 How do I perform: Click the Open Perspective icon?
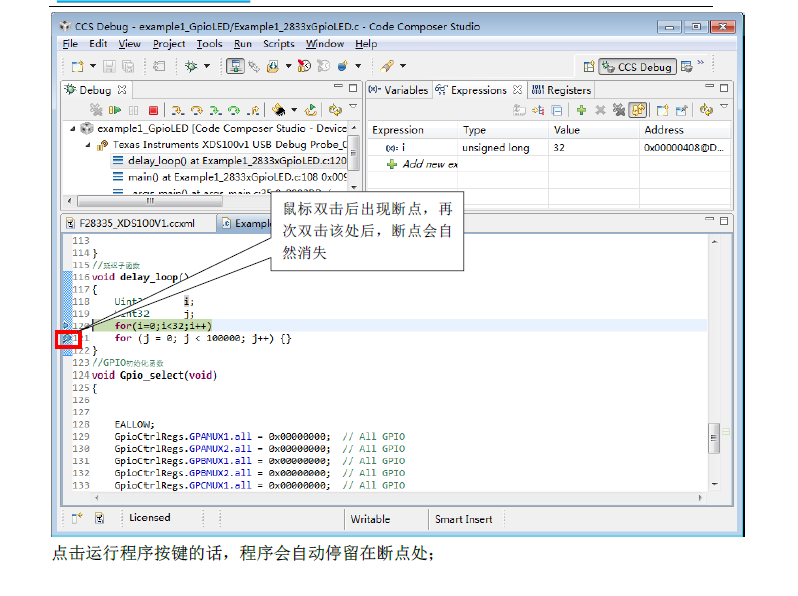(x=589, y=67)
